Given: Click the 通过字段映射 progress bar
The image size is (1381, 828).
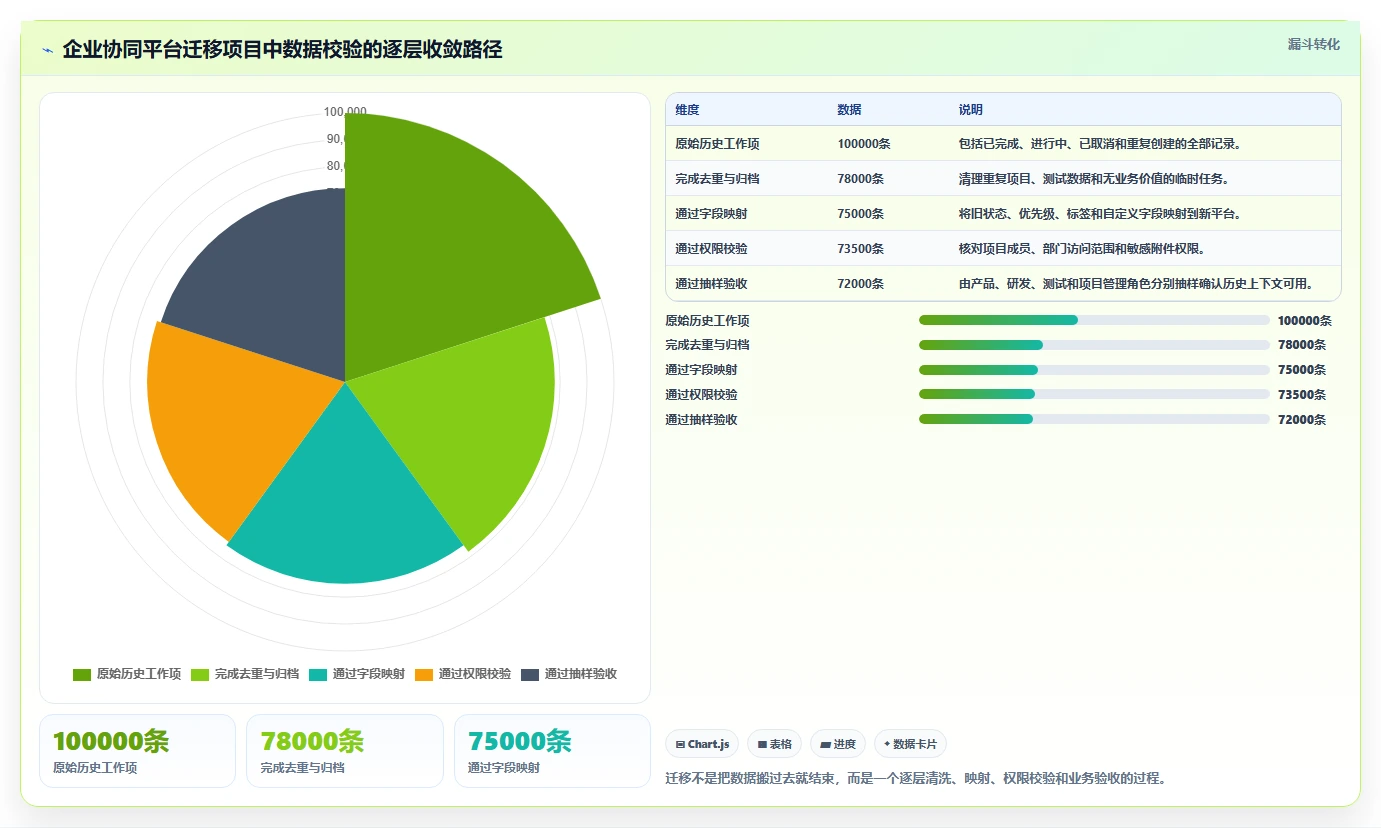Looking at the screenshot, I should click(1094, 370).
